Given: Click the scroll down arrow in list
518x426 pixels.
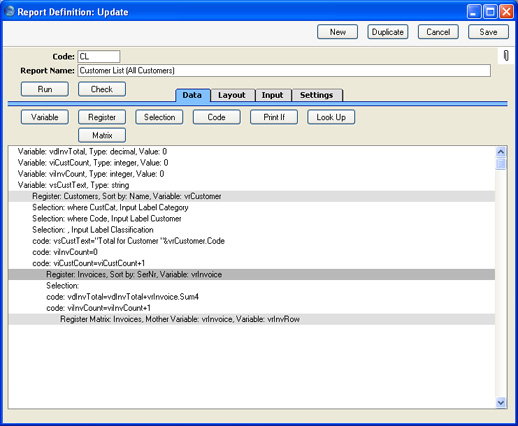Looking at the screenshot, I should pyautogui.click(x=501, y=402).
